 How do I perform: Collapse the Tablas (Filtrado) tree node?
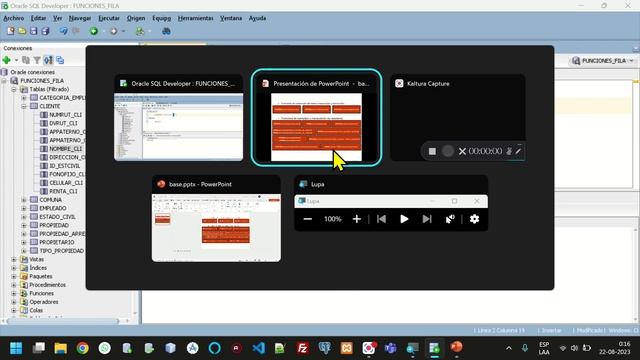[x=14, y=89]
